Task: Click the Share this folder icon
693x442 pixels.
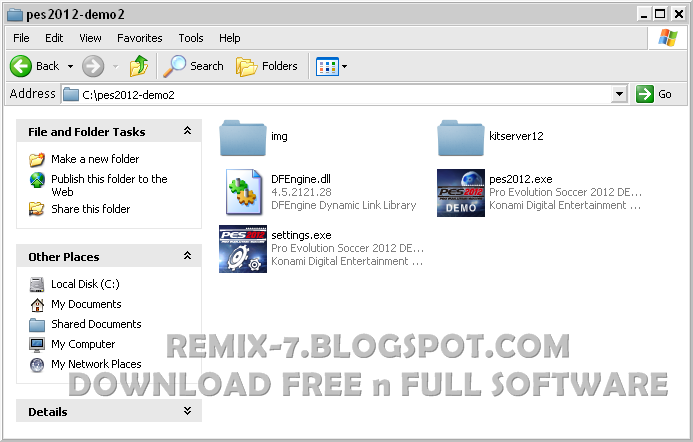Action: (37, 209)
